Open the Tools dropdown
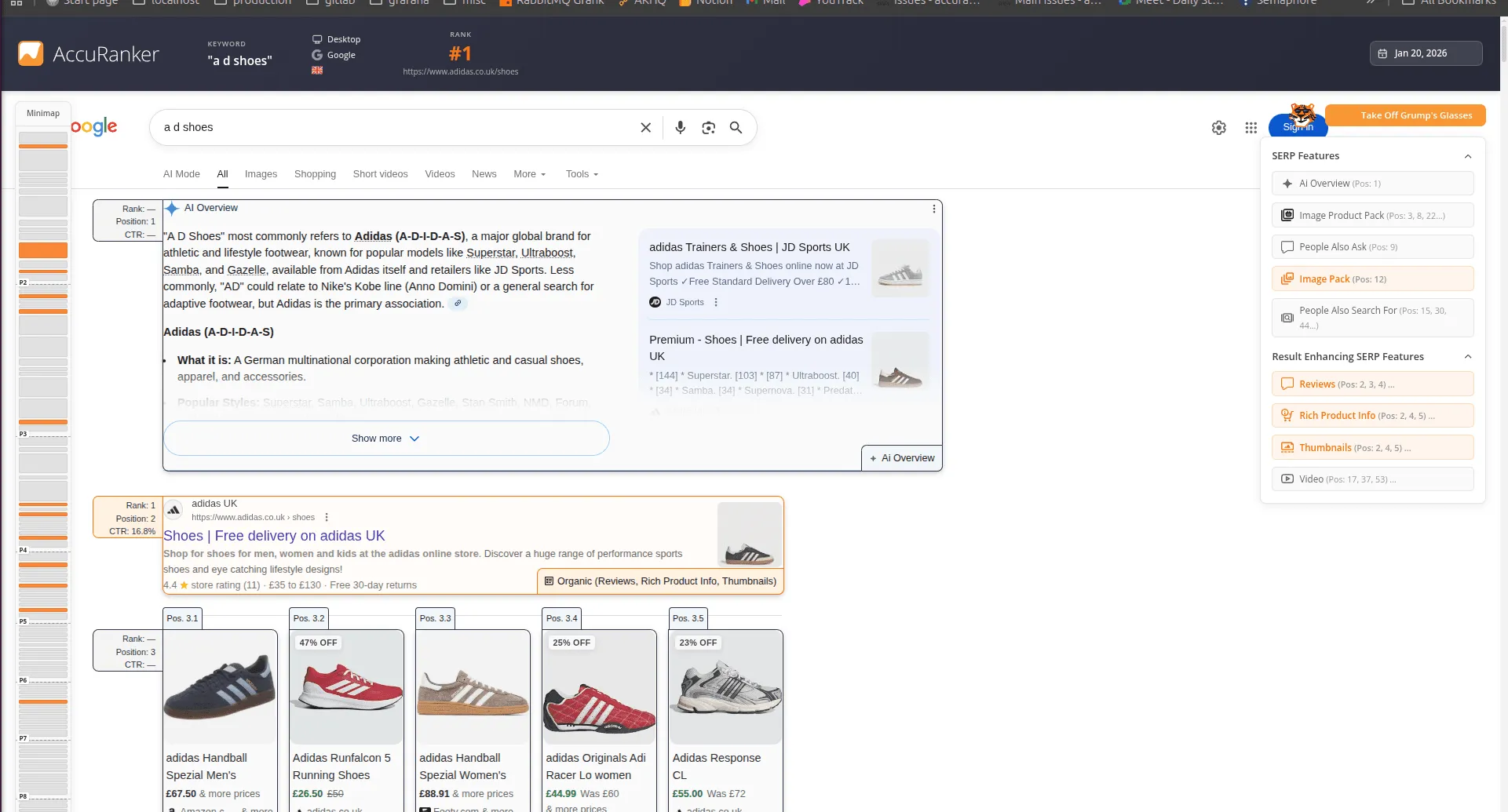Viewport: 1508px width, 812px height. [582, 174]
